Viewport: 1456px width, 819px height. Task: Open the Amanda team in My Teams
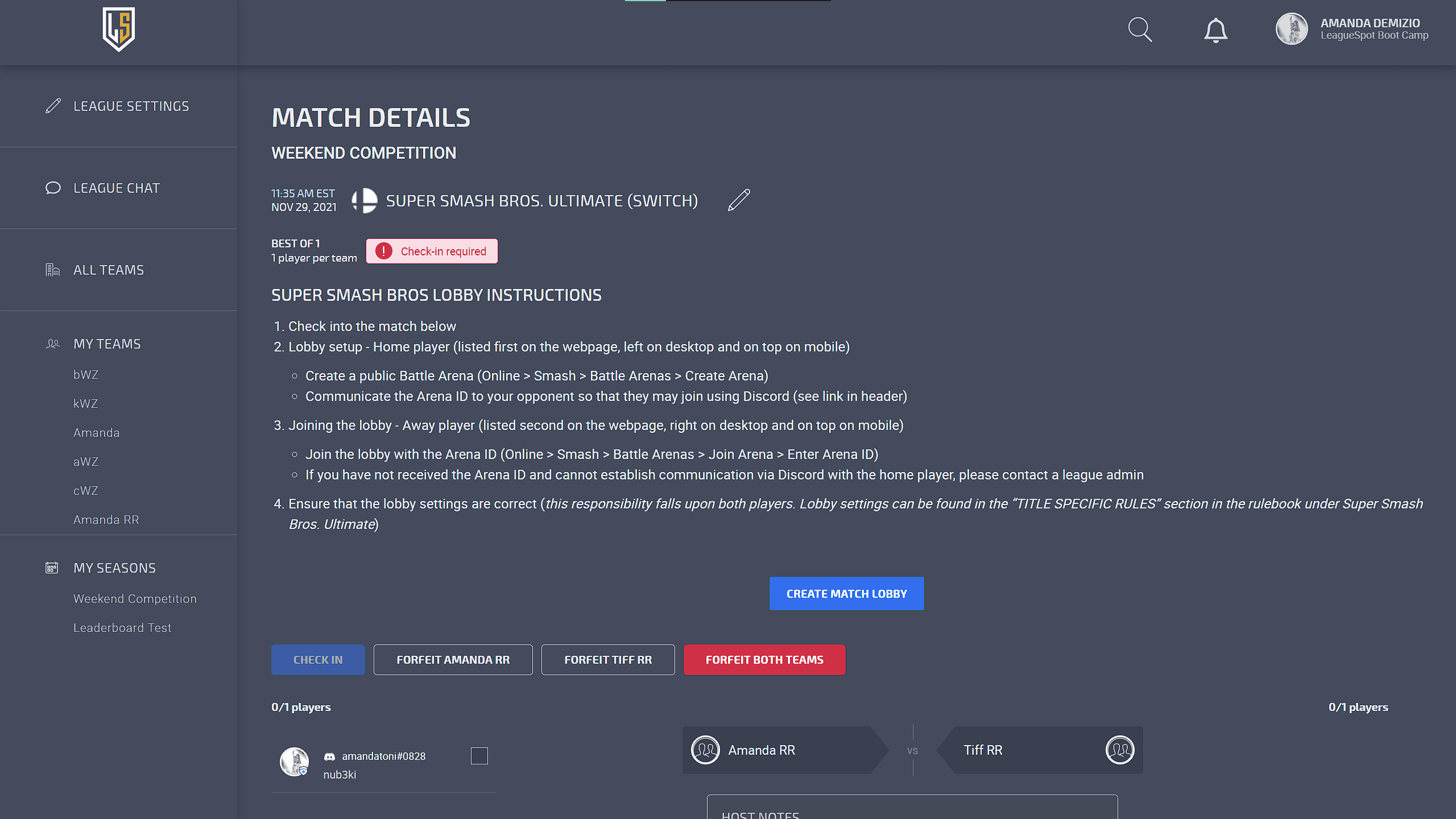[97, 433]
